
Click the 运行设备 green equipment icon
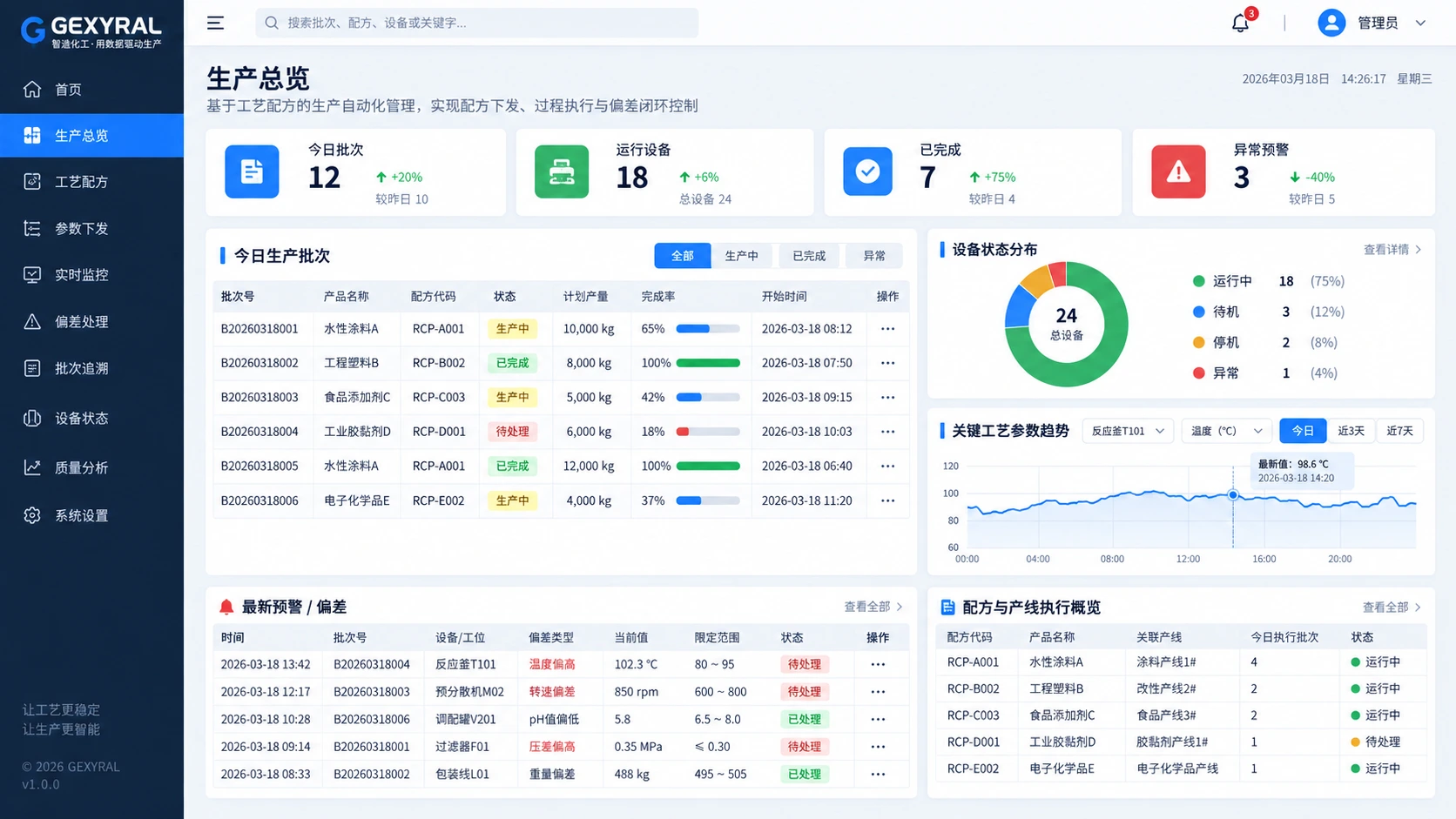562,171
